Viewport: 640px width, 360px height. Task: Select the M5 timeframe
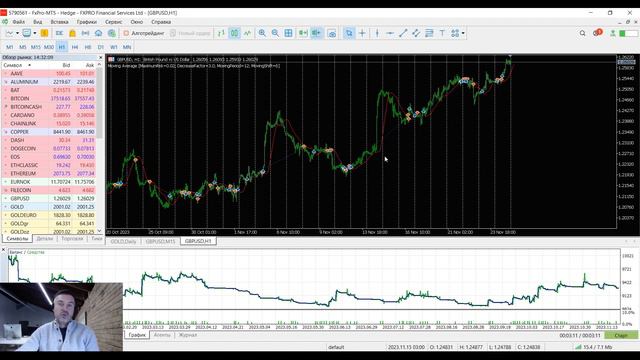pyautogui.click(x=23, y=47)
